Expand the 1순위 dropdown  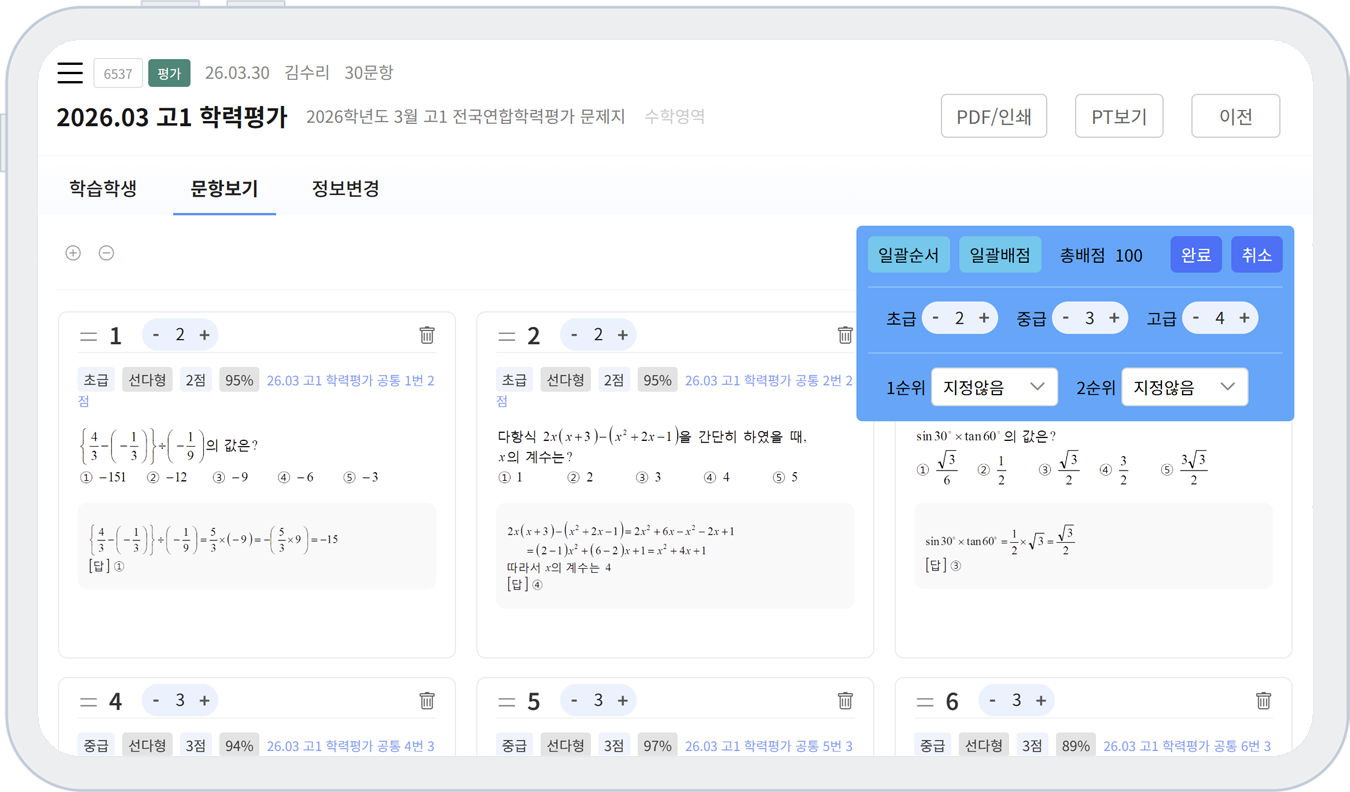pos(993,387)
